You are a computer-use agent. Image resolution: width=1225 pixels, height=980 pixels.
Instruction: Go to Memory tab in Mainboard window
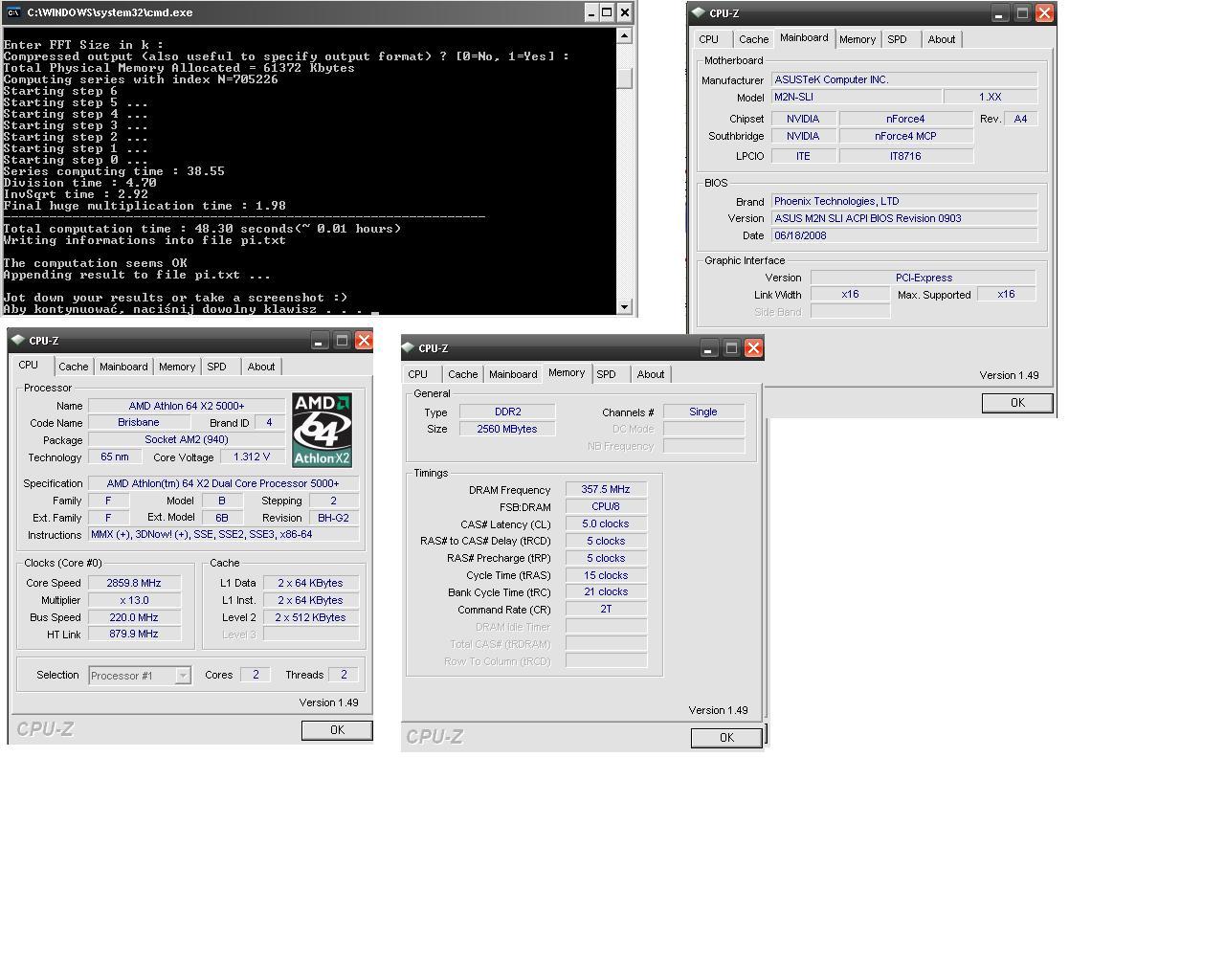click(x=857, y=39)
